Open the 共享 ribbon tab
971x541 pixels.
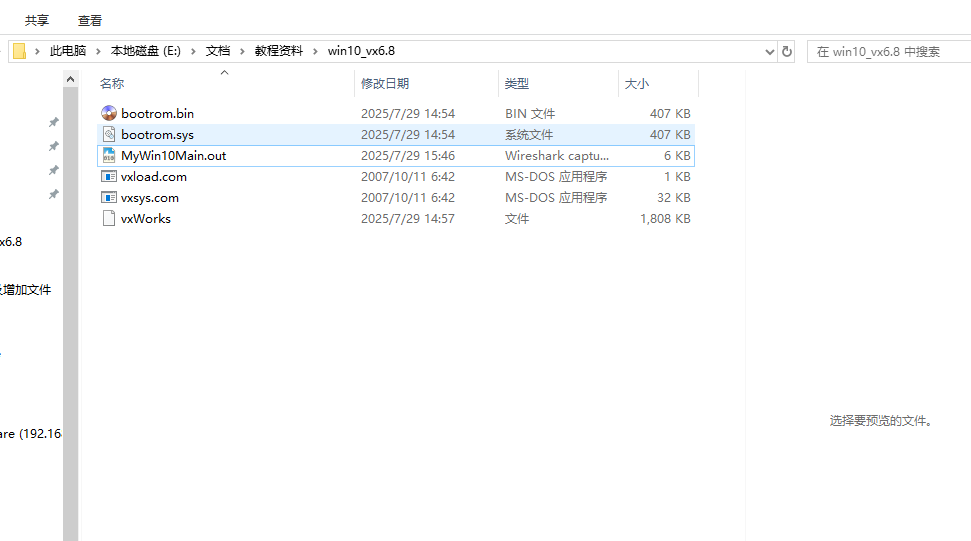pyautogui.click(x=37, y=20)
